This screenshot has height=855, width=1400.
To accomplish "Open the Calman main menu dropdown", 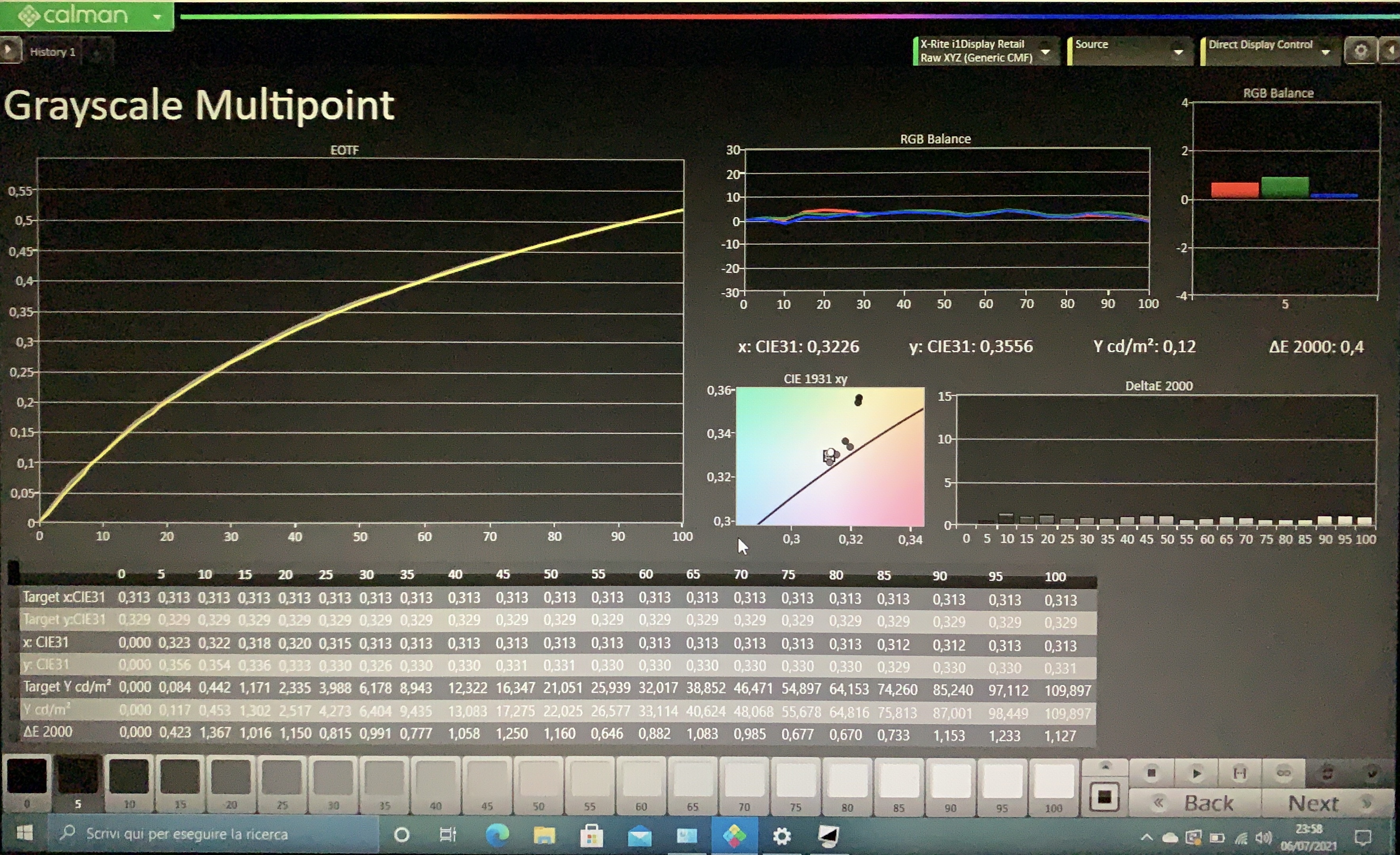I will 157,17.
